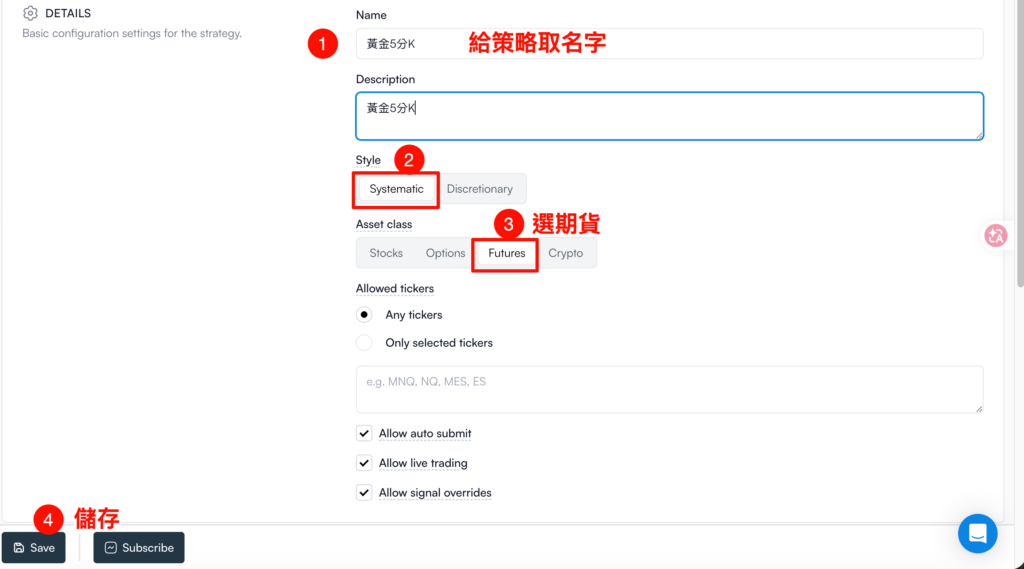Select Only selected tickers radio button

point(365,343)
